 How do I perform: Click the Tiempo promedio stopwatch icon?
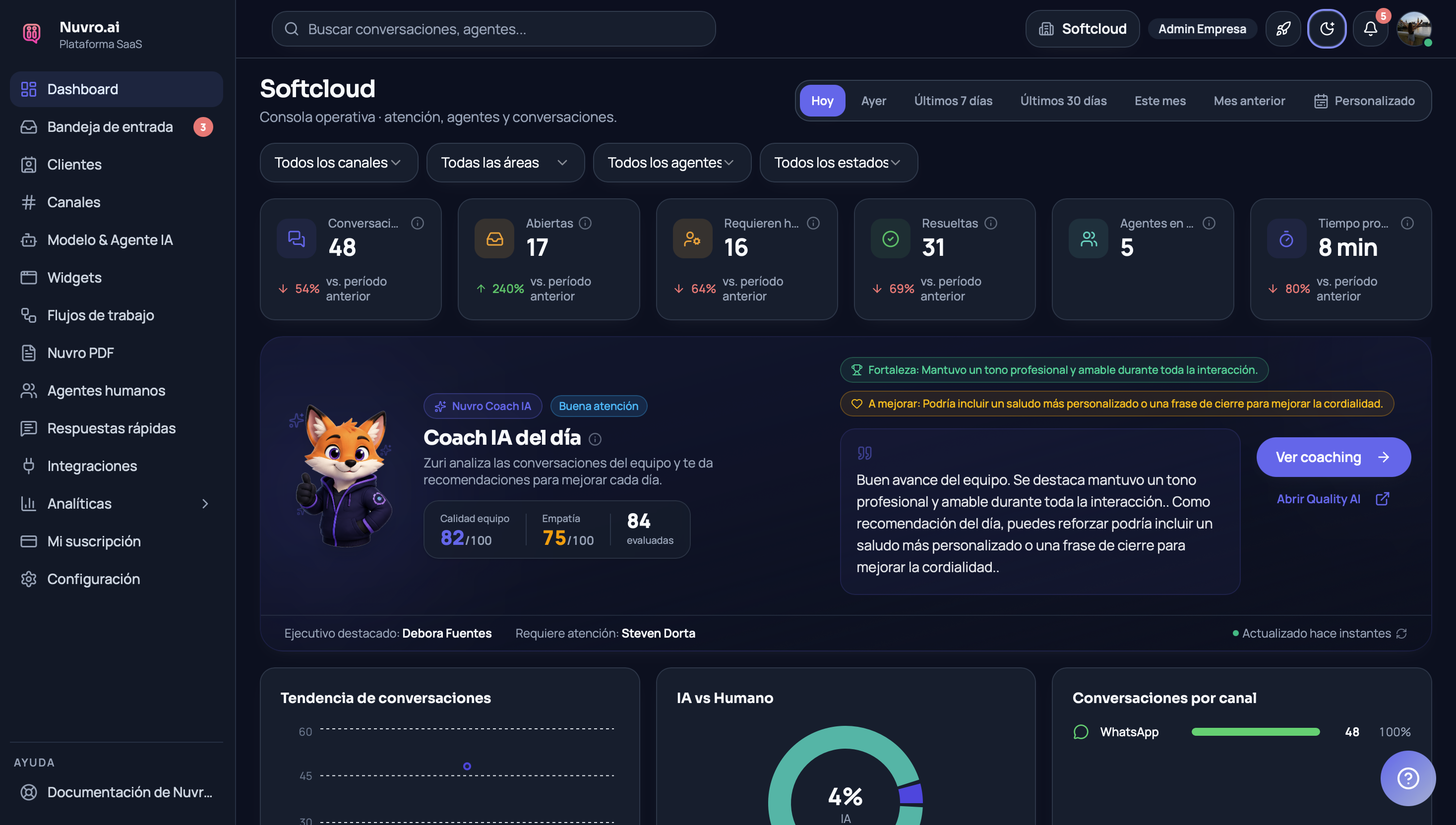click(x=1286, y=238)
